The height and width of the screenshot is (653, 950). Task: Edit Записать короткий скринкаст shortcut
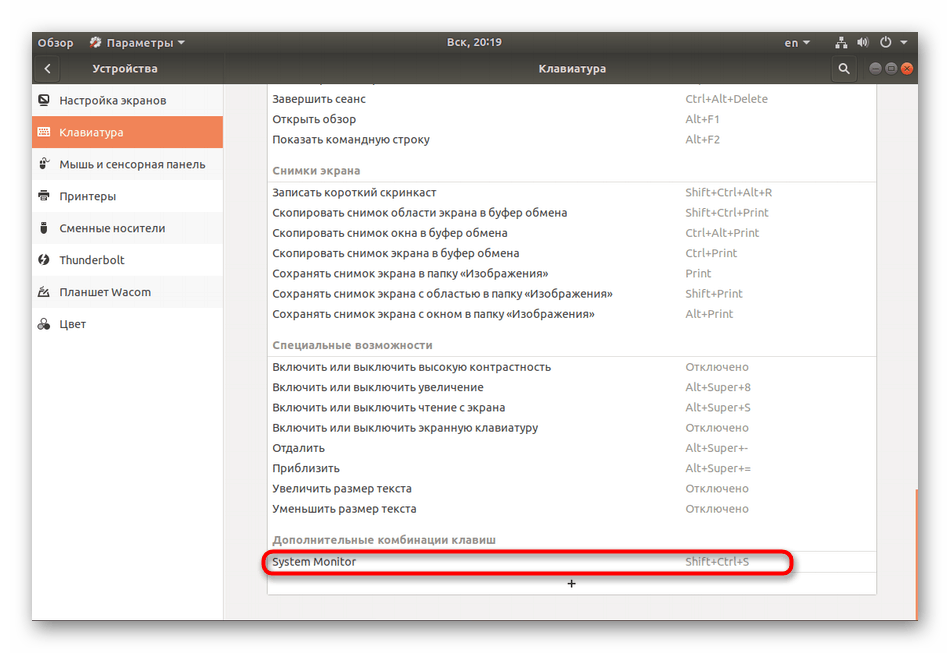click(571, 193)
